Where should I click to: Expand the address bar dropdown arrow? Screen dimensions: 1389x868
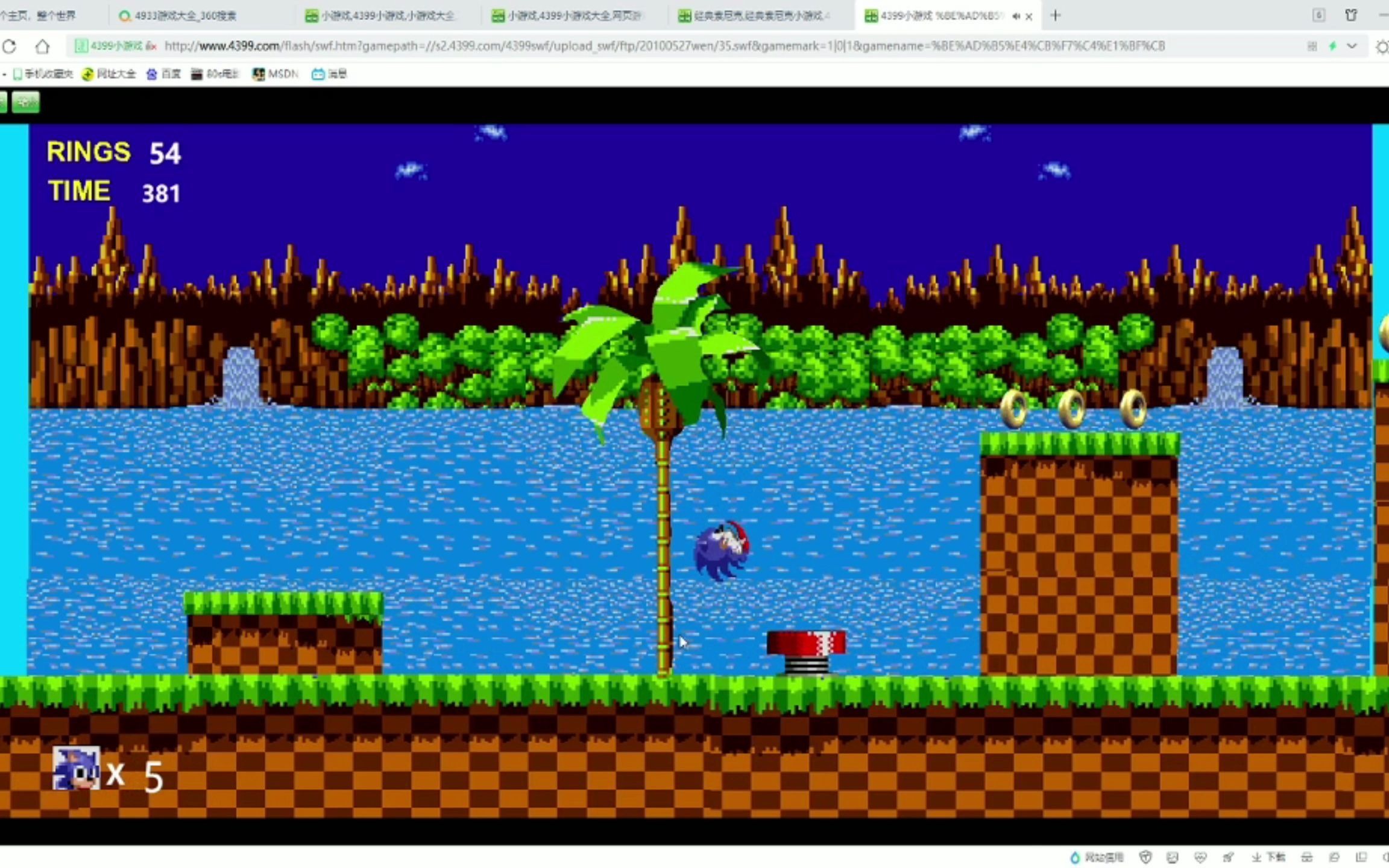point(1352,46)
